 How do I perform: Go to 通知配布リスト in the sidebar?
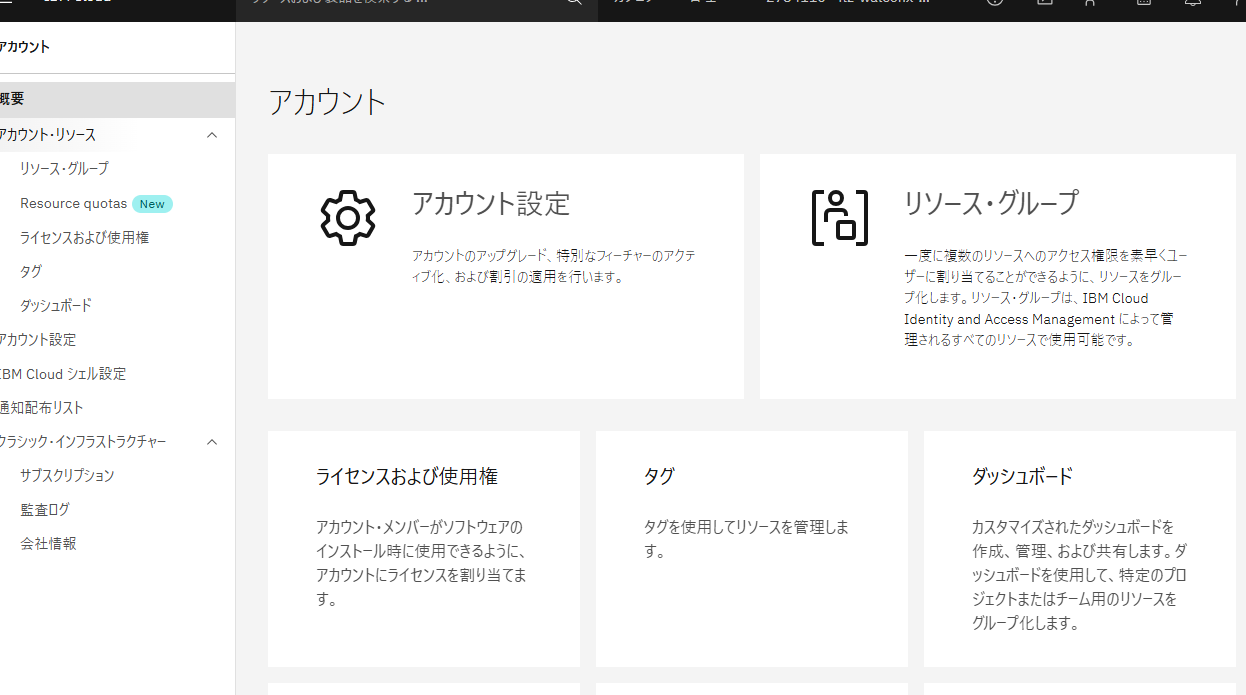42,408
